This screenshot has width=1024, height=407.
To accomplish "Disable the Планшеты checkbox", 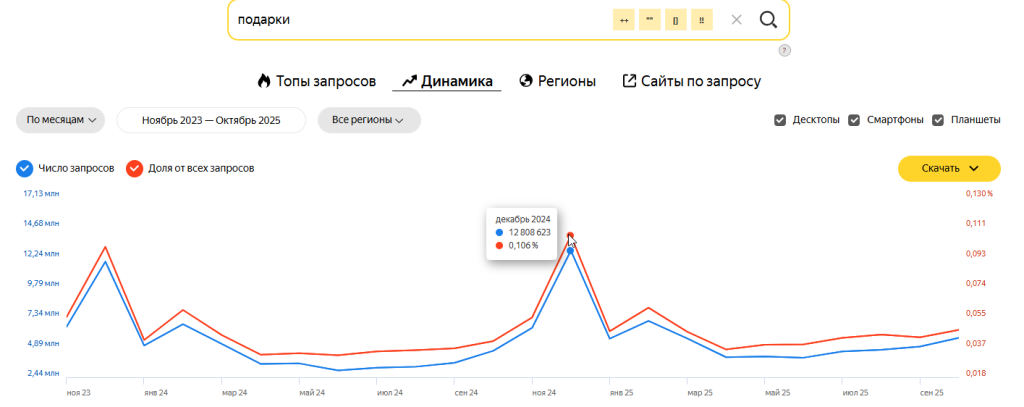I will coord(938,120).
